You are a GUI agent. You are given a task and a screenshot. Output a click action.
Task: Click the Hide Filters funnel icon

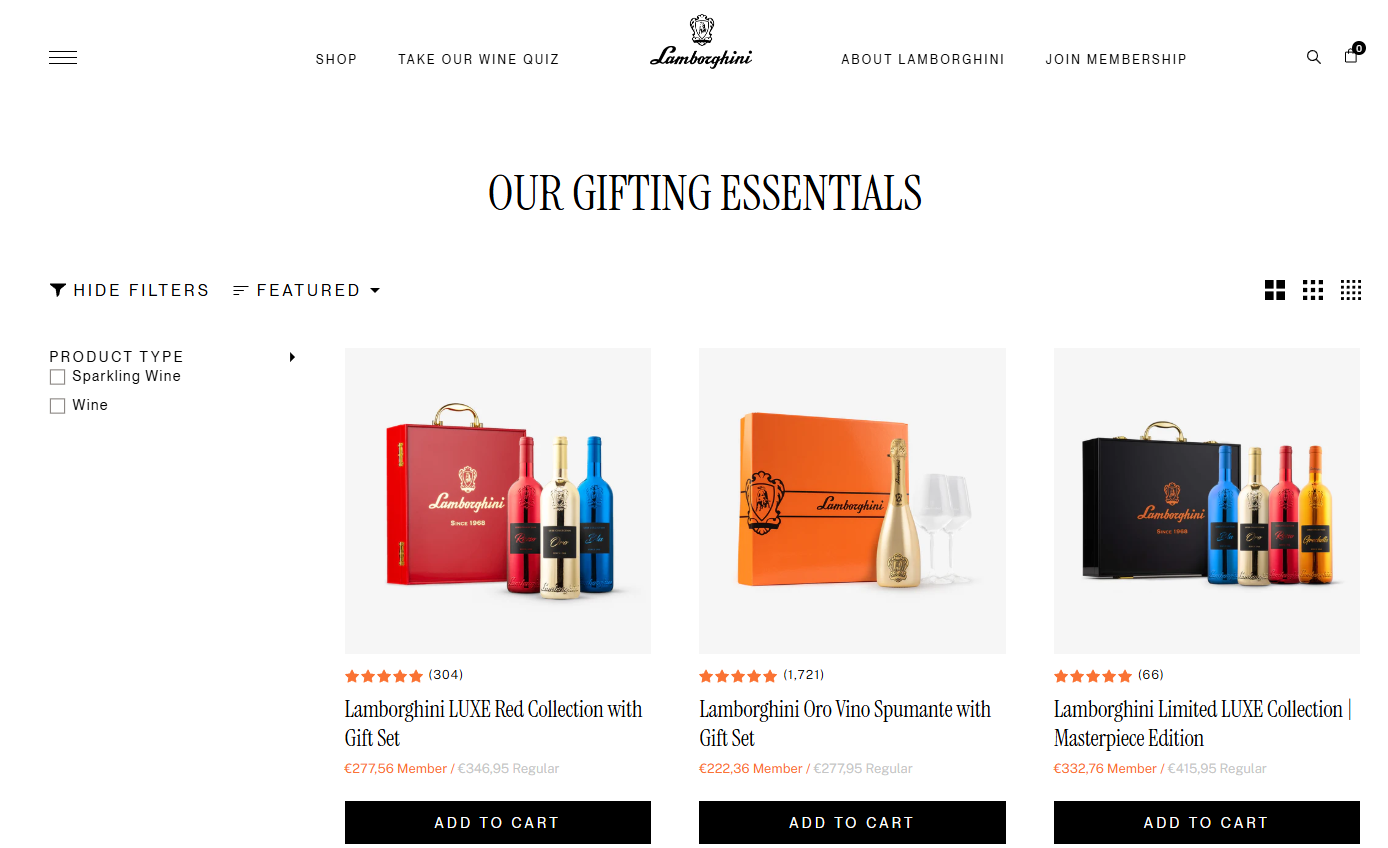58,290
